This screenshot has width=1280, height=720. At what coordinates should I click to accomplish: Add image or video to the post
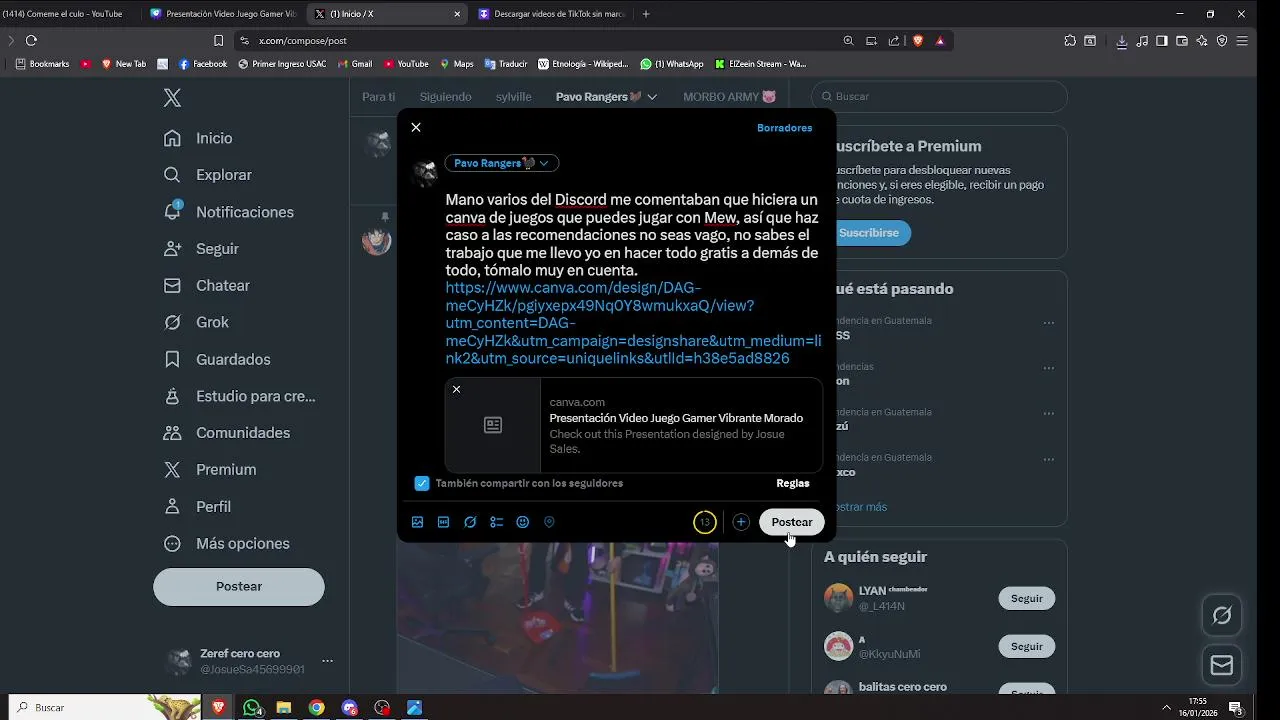[417, 522]
